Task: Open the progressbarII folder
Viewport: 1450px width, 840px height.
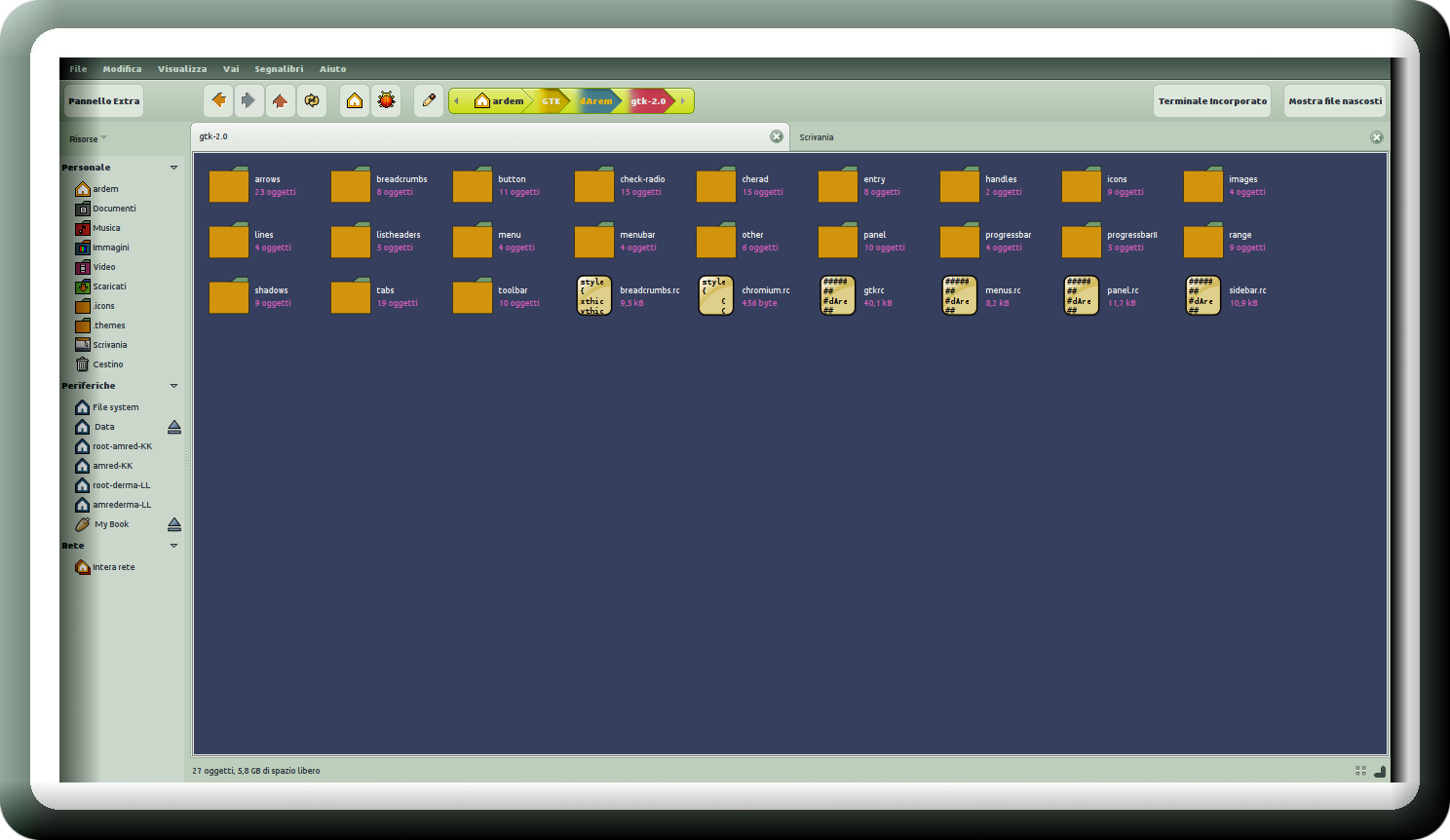Action: click(1082, 241)
